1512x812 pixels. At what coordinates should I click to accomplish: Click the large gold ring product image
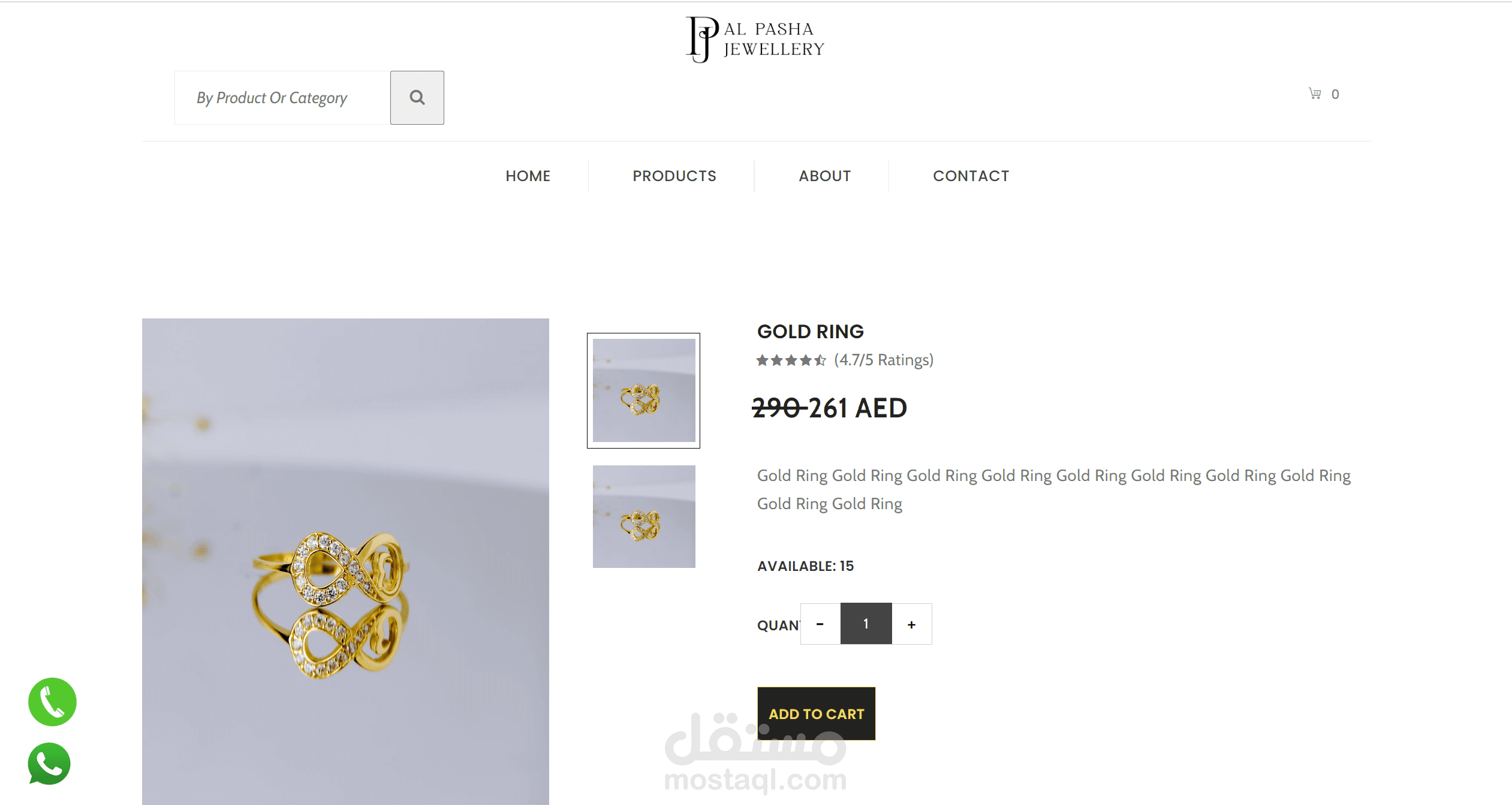[345, 561]
